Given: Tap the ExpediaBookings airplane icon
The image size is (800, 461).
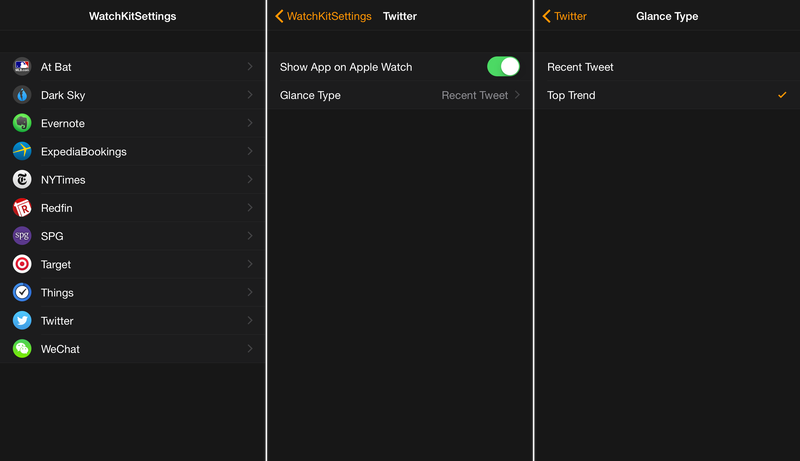Looking at the screenshot, I should pyautogui.click(x=22, y=151).
